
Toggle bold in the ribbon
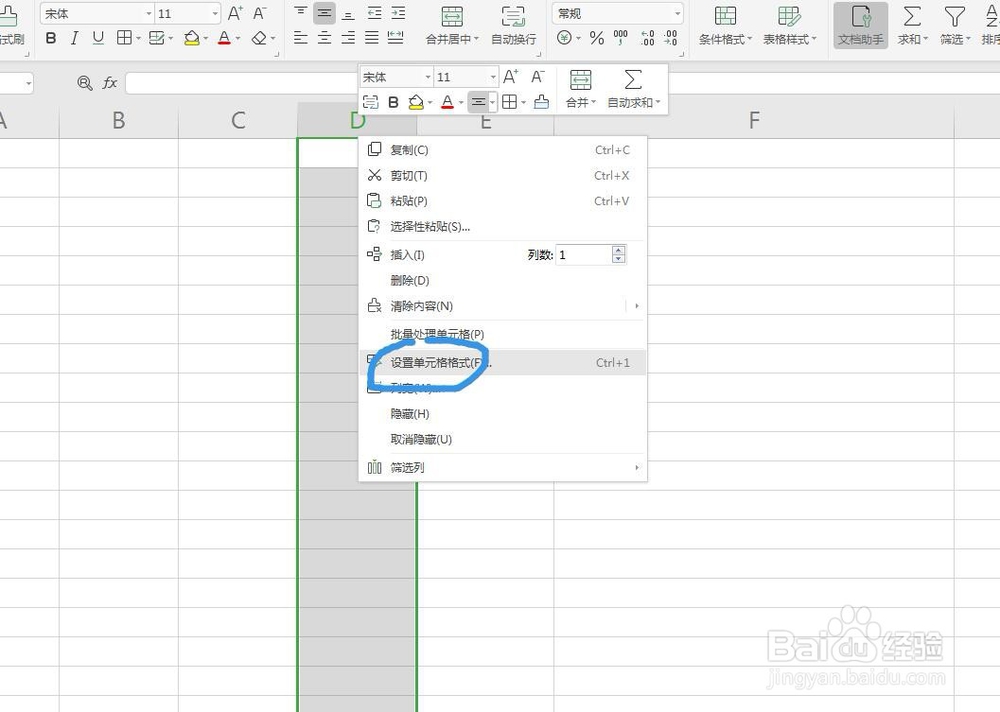click(51, 38)
